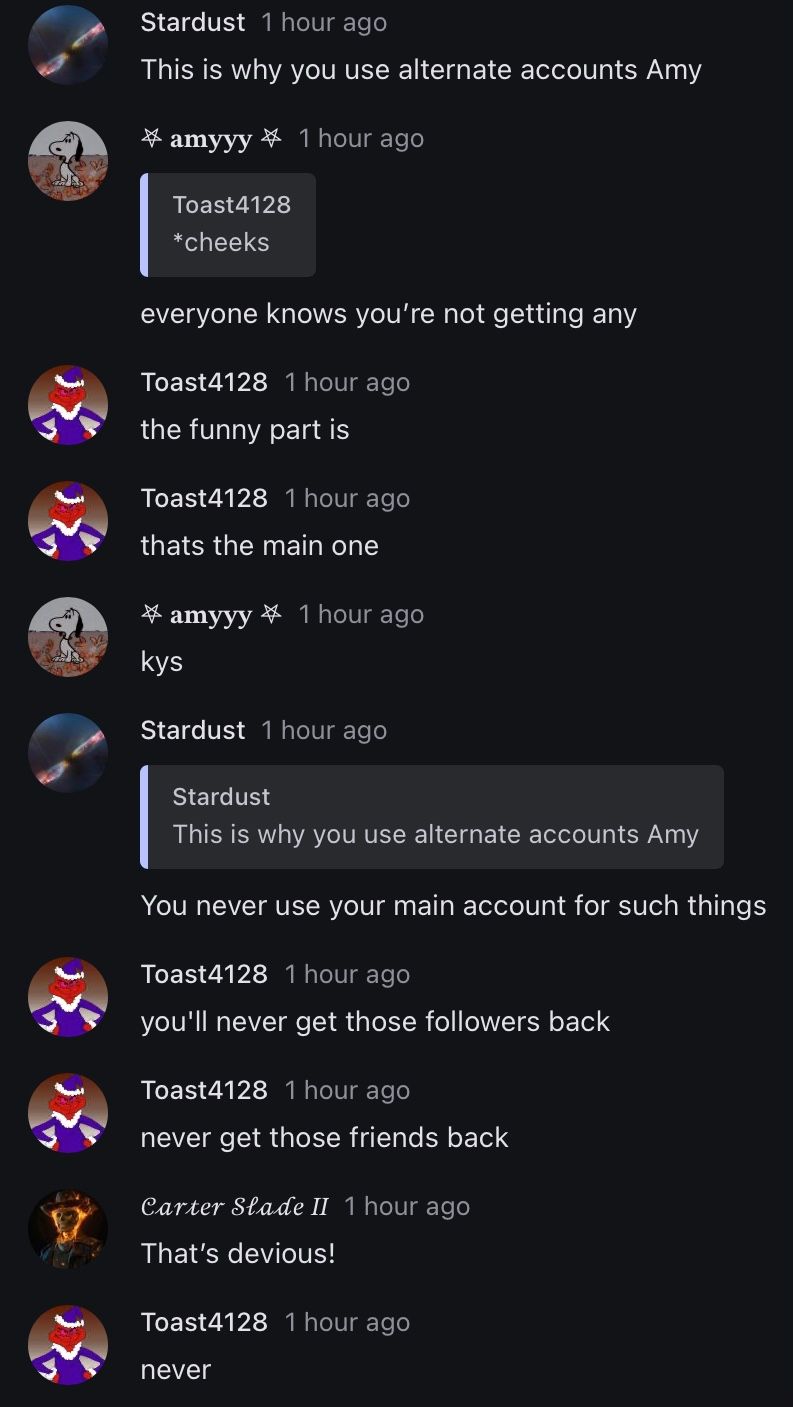Image resolution: width=793 pixels, height=1407 pixels.
Task: Open Toast4128 username above "the funny part is"
Action: click(204, 382)
